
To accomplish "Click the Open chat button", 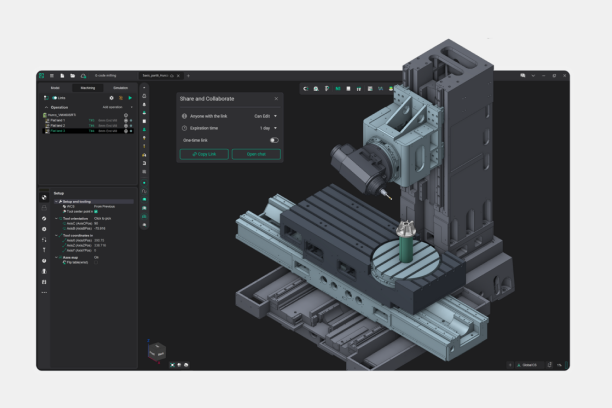I will 256,154.
